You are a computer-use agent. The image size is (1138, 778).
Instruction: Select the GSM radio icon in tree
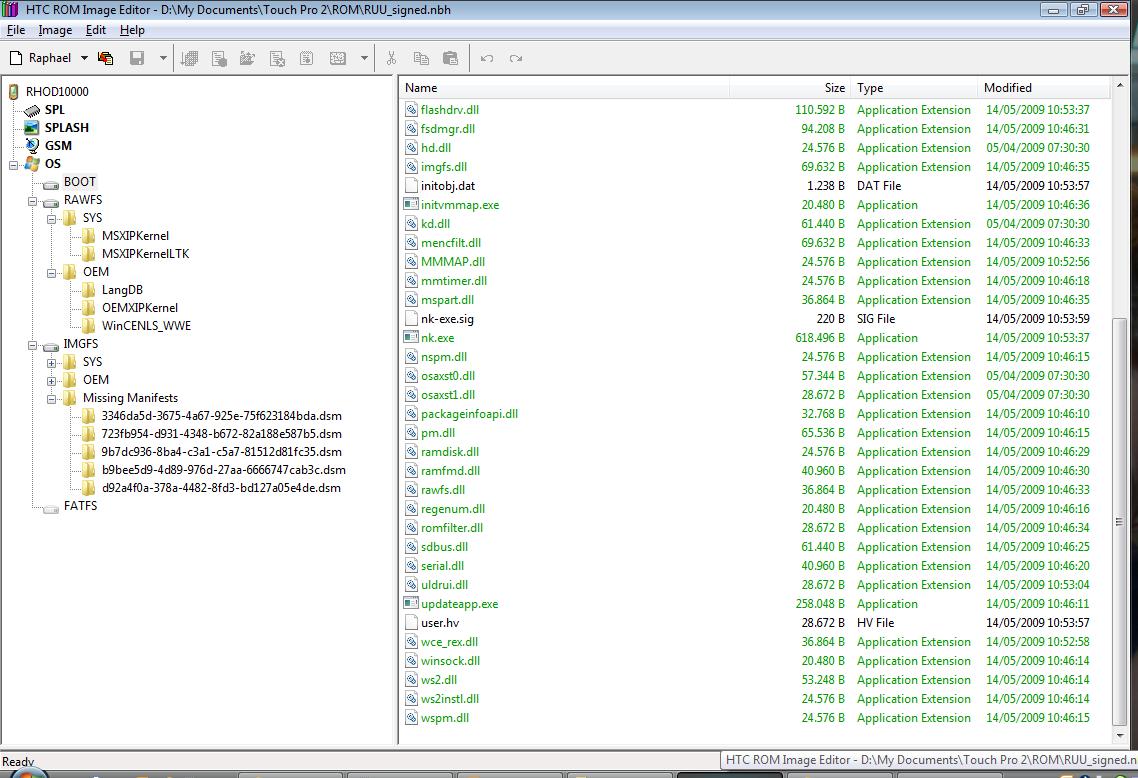32,145
